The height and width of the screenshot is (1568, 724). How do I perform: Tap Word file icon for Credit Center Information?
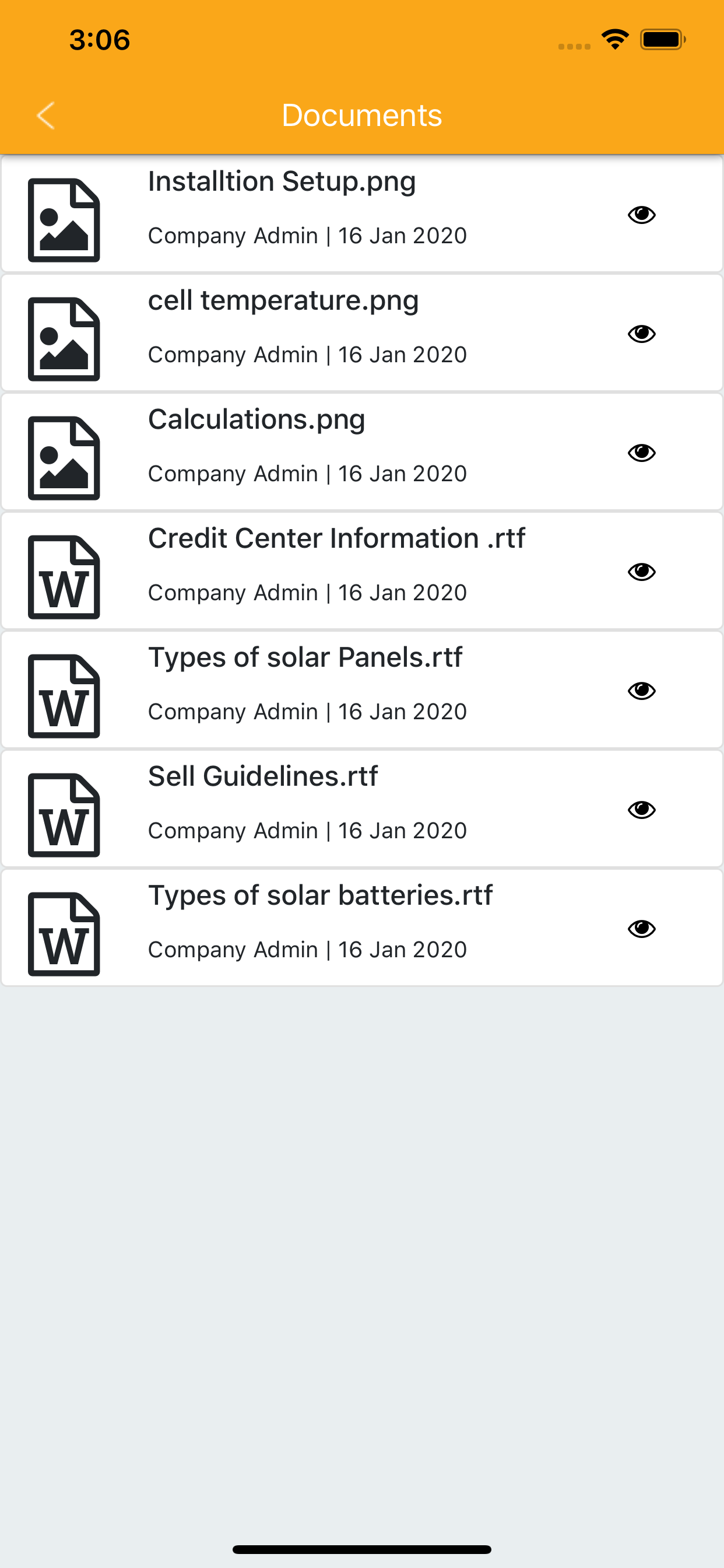point(64,577)
